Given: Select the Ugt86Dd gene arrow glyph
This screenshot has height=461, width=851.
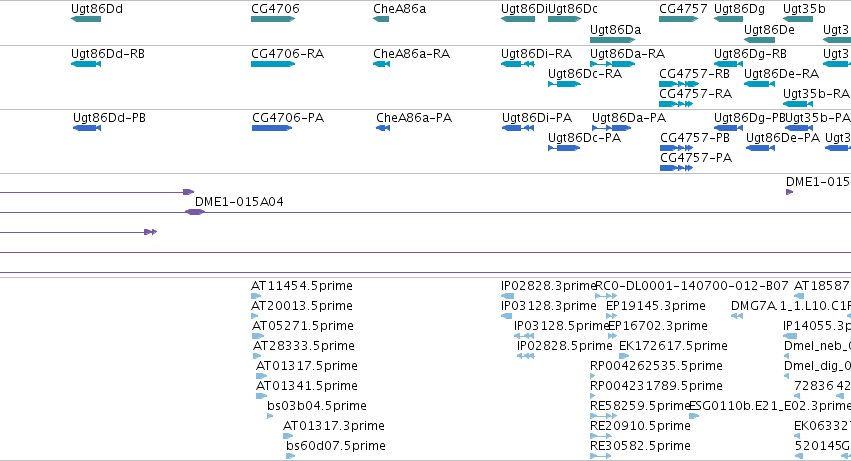Looking at the screenshot, I should pyautogui.click(x=86, y=19).
